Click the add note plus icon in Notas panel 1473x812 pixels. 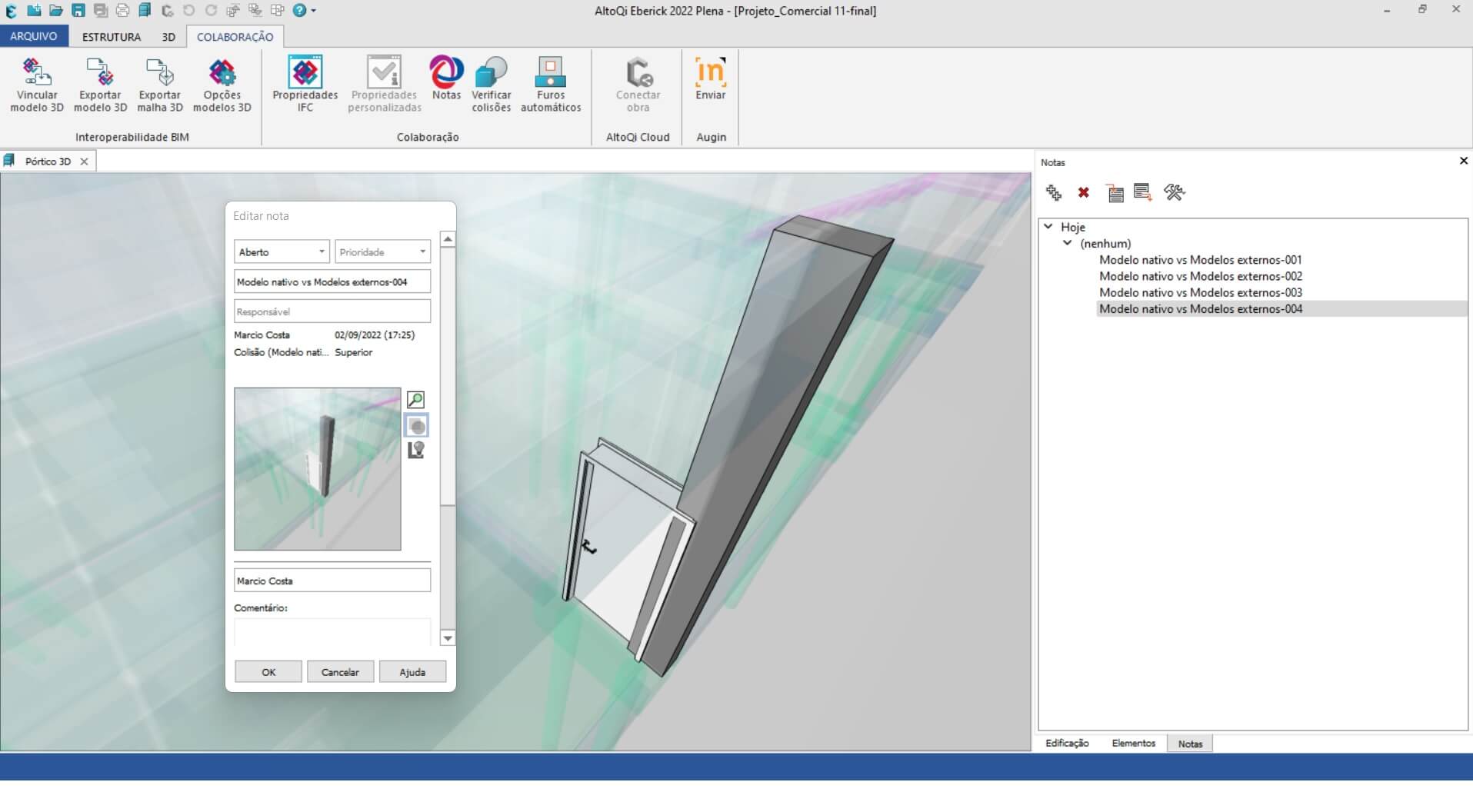[x=1054, y=192]
